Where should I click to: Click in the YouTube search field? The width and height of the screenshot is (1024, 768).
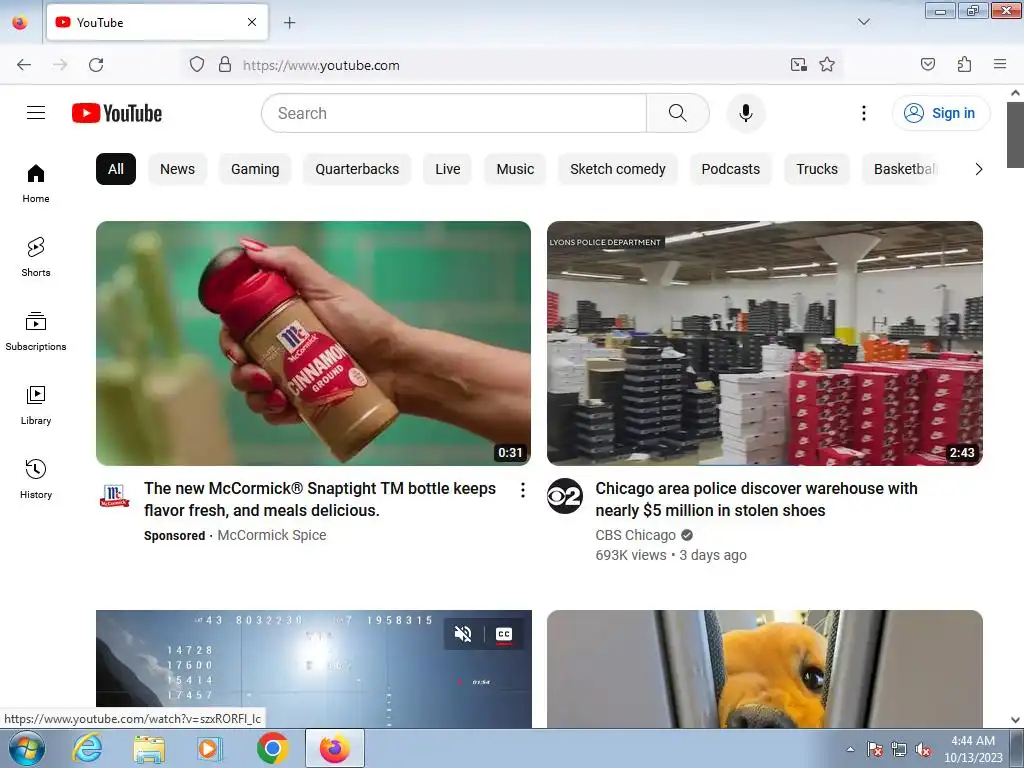tap(454, 113)
